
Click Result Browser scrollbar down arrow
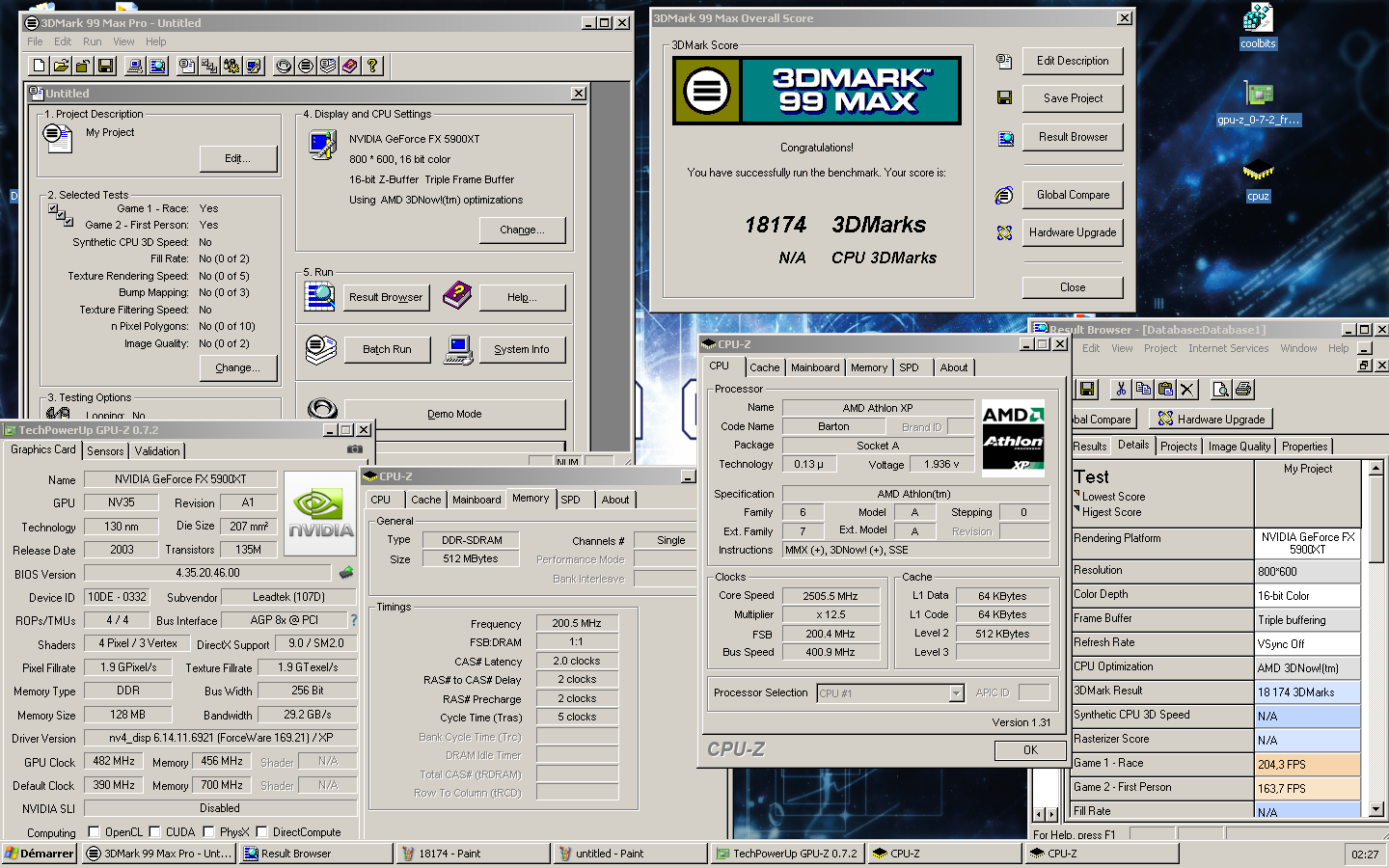[1376, 809]
